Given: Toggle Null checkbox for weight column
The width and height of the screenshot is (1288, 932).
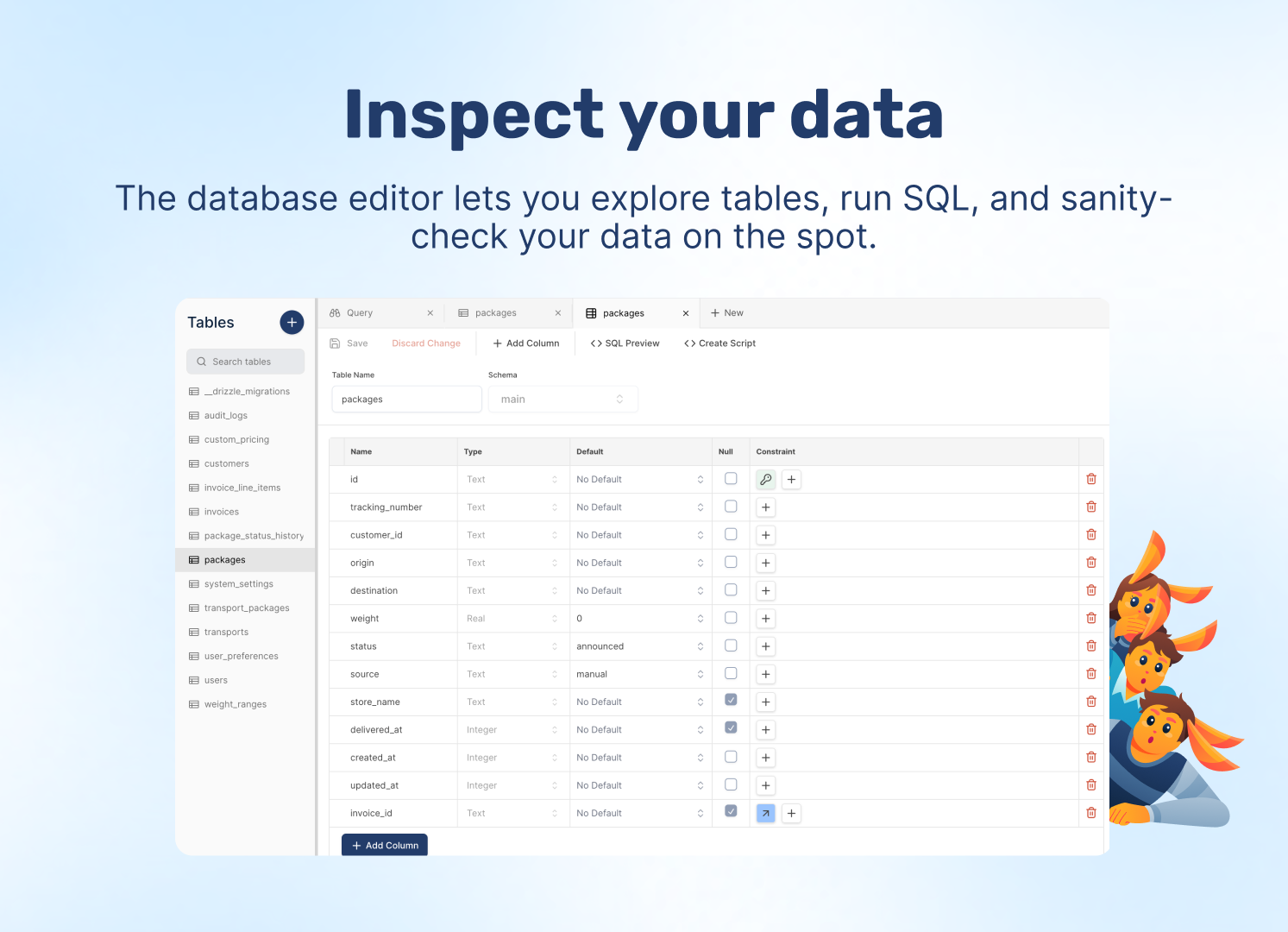Looking at the screenshot, I should [x=731, y=618].
